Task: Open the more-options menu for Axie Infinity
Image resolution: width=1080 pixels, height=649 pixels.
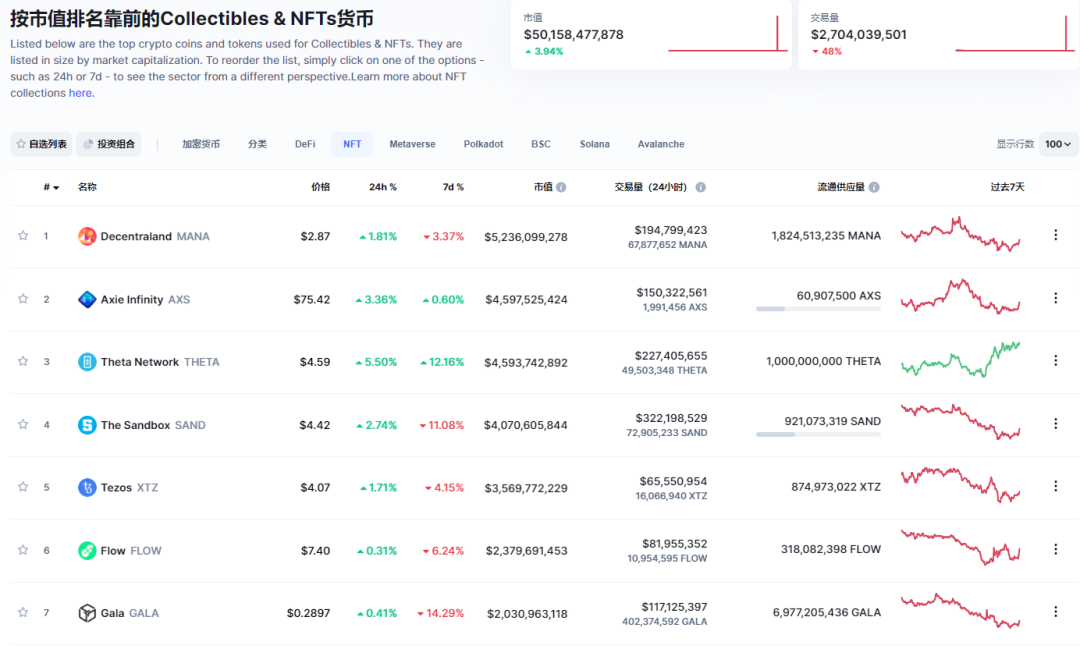Action: tap(1055, 298)
